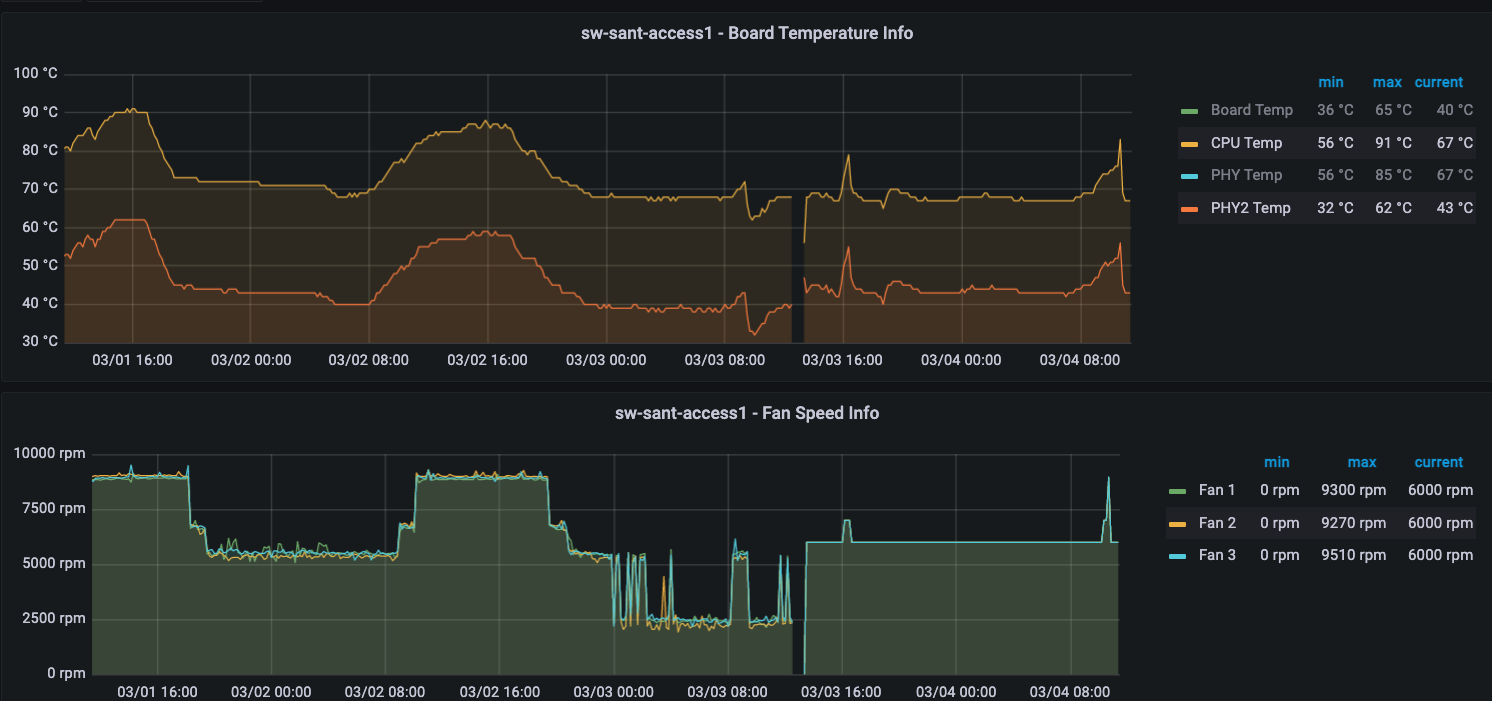Isolate PHY2 Temp series via legend label
Image resolution: width=1492 pixels, height=701 pixels.
coord(1250,208)
